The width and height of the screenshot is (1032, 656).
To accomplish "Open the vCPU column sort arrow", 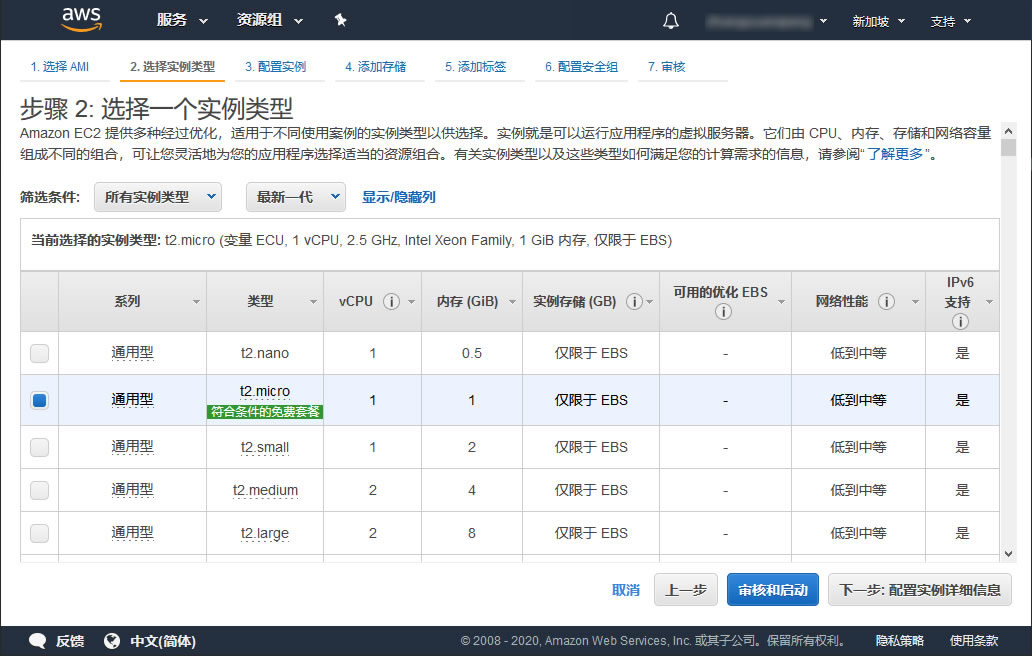I will pos(411,302).
